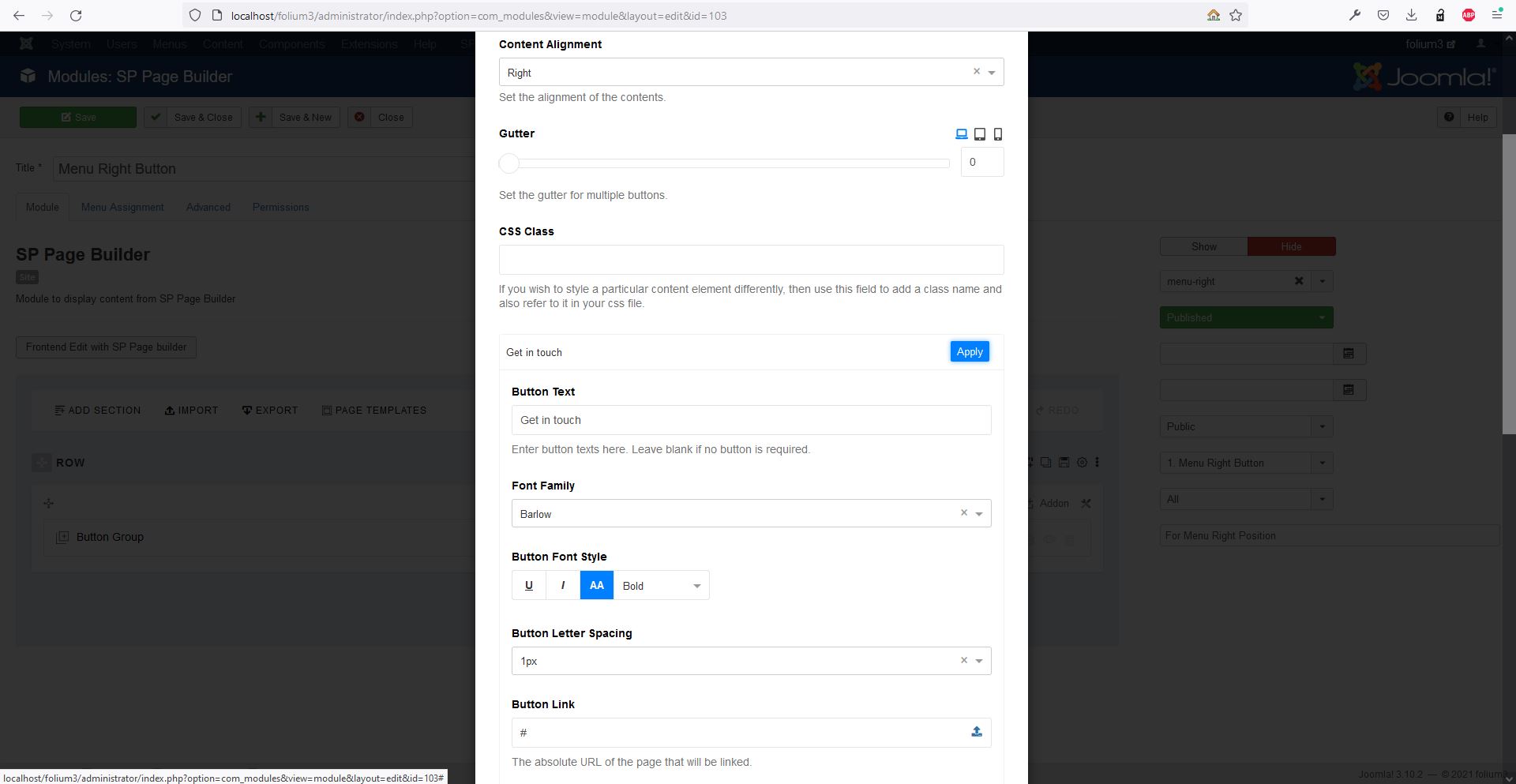Open the All language dropdown
1516x784 pixels.
pos(1247,499)
